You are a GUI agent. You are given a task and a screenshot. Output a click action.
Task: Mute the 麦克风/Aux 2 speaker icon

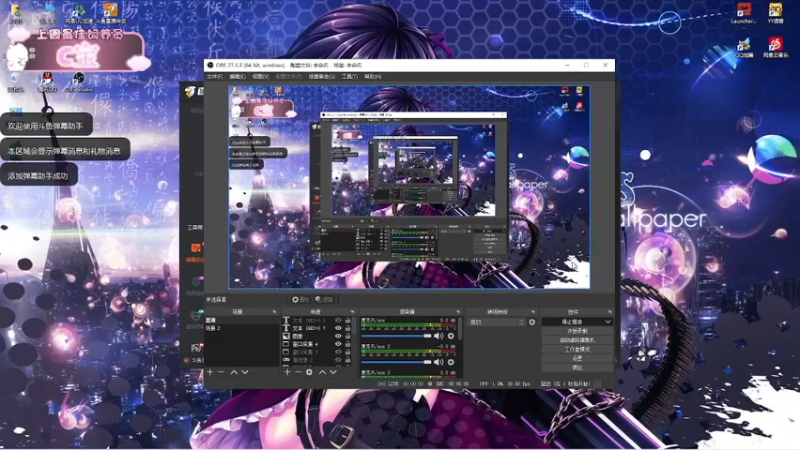pos(438,362)
